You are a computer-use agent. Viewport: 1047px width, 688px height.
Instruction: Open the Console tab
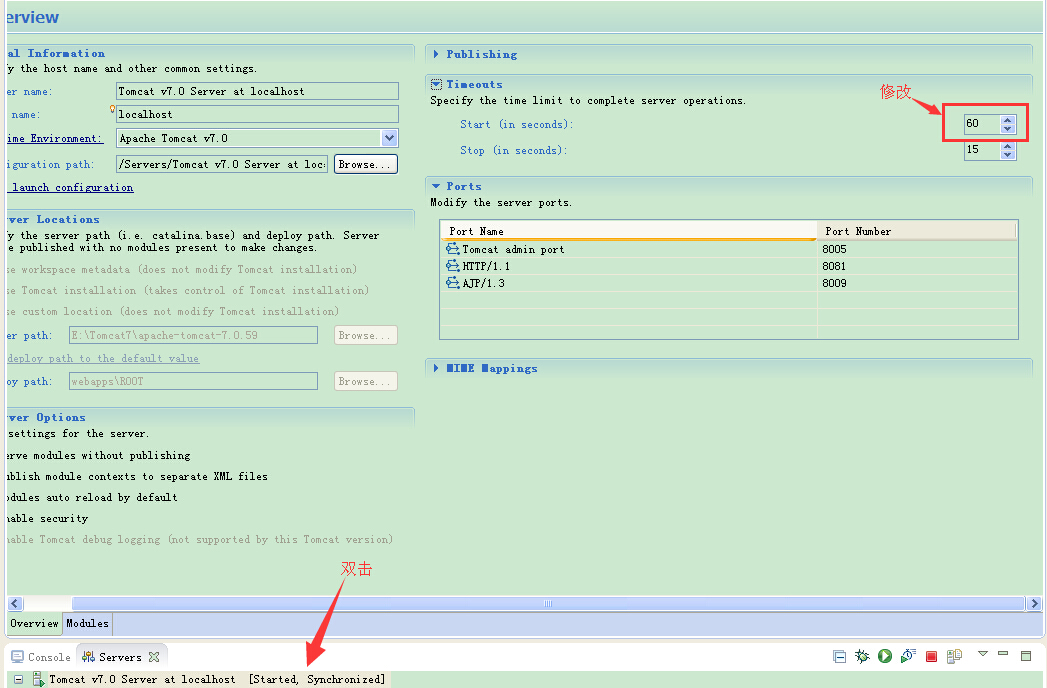[41, 657]
